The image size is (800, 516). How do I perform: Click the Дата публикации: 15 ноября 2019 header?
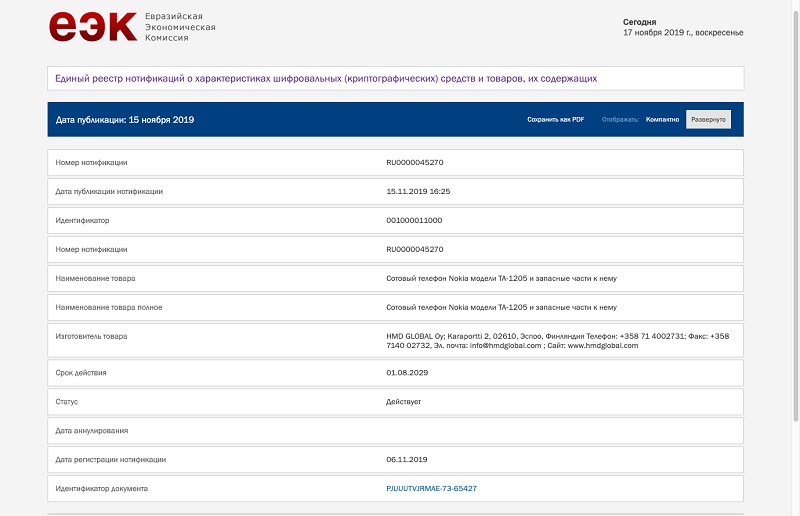pos(125,120)
